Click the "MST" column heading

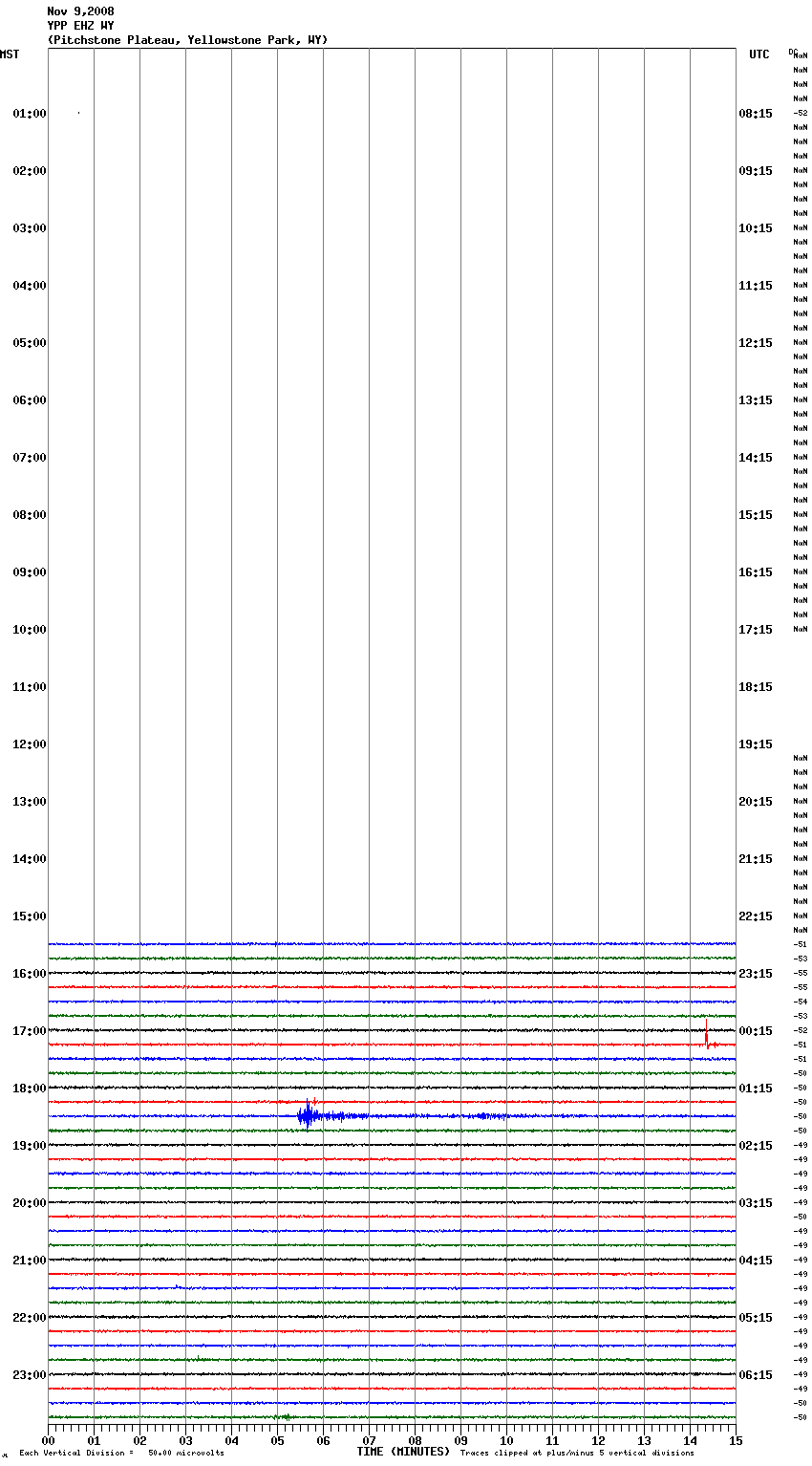(x=10, y=54)
